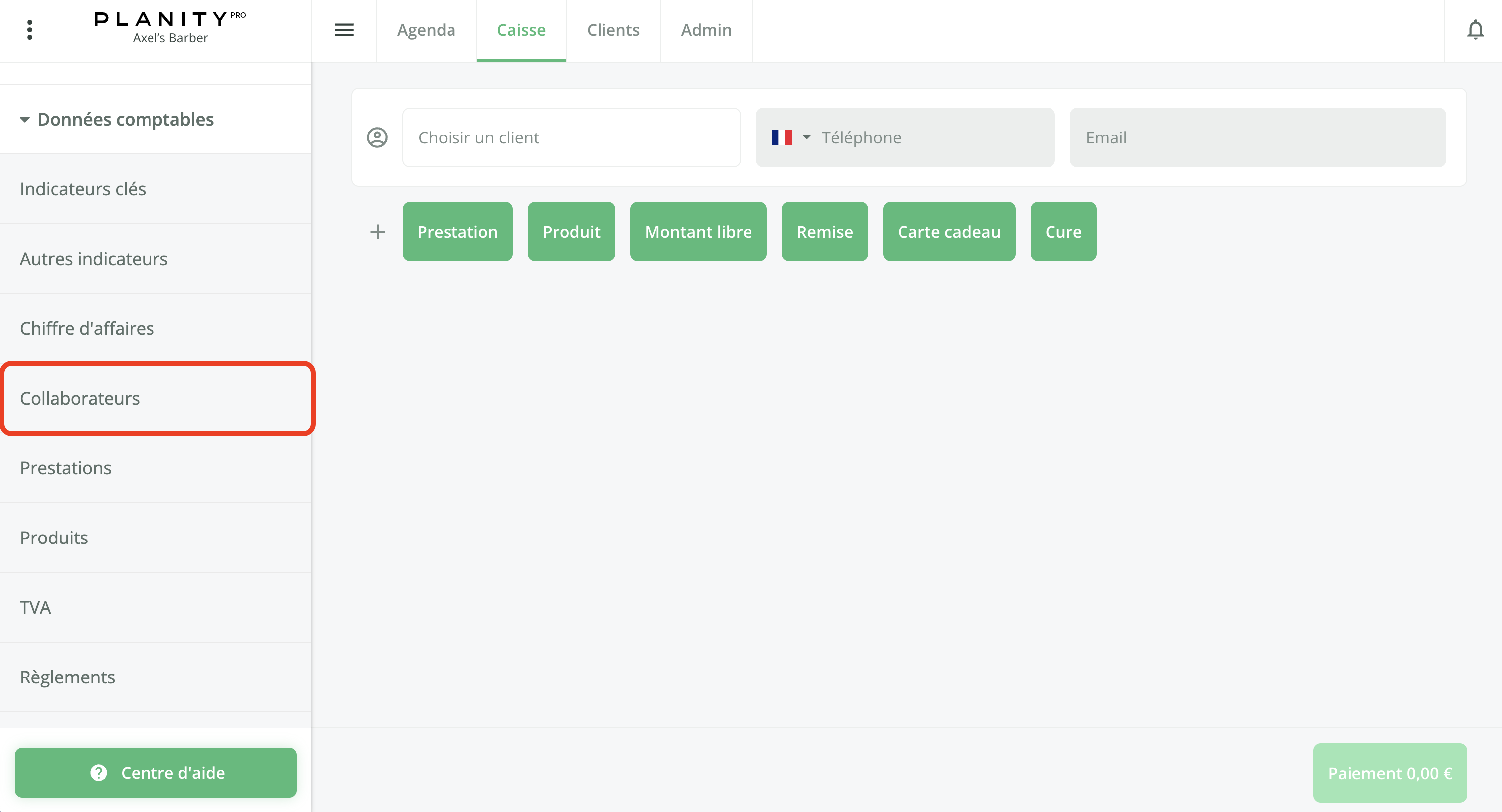Click the plus icon beside Prestation
This screenshot has width=1502, height=812.
[x=377, y=232]
